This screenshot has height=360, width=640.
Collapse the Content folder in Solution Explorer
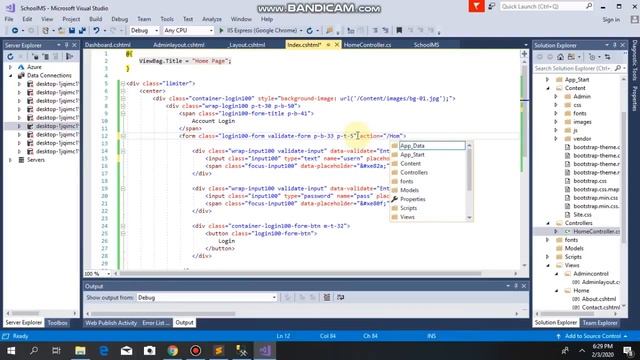(548, 88)
